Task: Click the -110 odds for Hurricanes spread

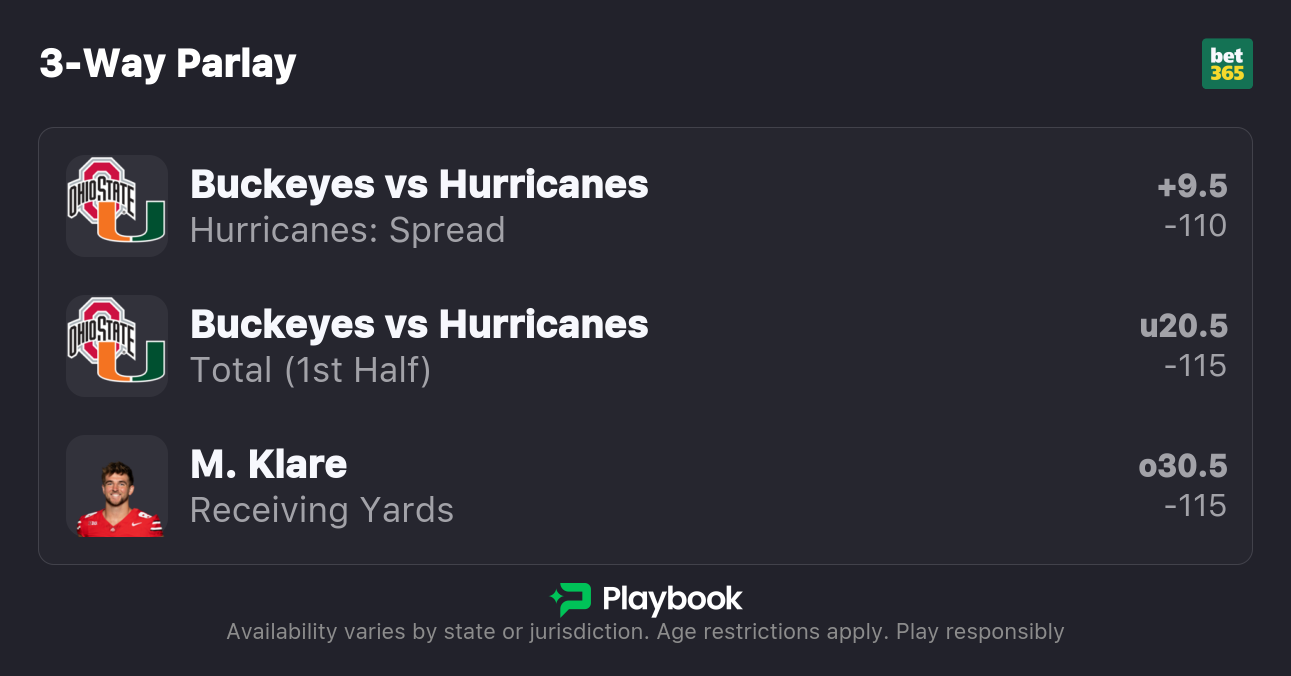Action: click(1195, 226)
